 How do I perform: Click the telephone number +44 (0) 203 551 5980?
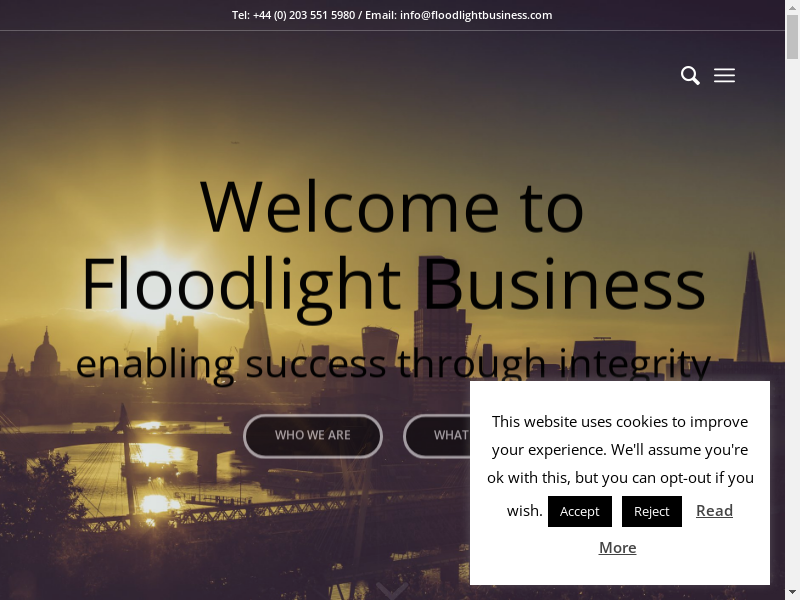coord(304,15)
